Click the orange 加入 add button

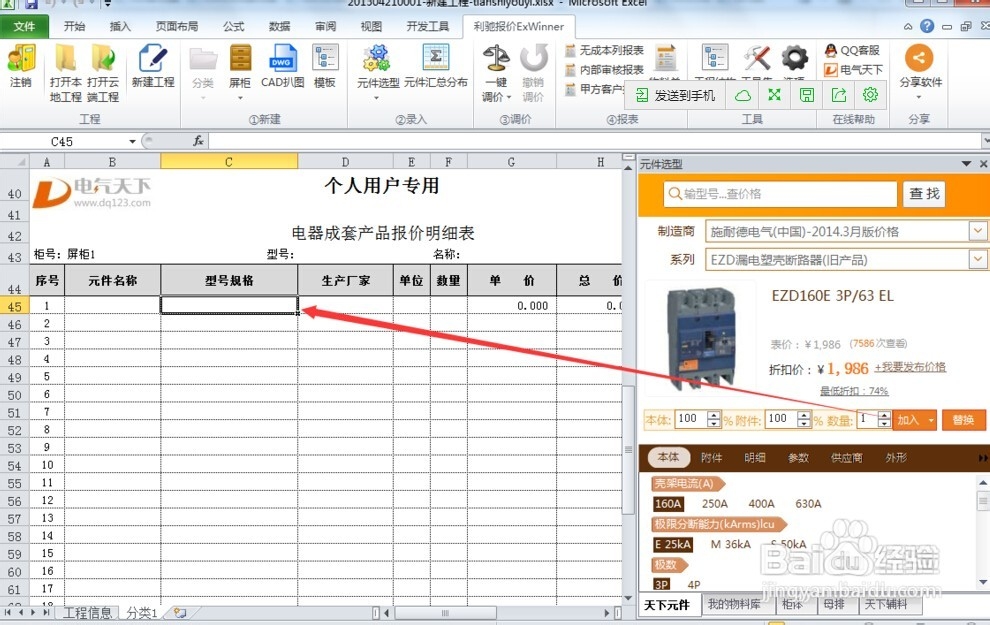(x=909, y=420)
